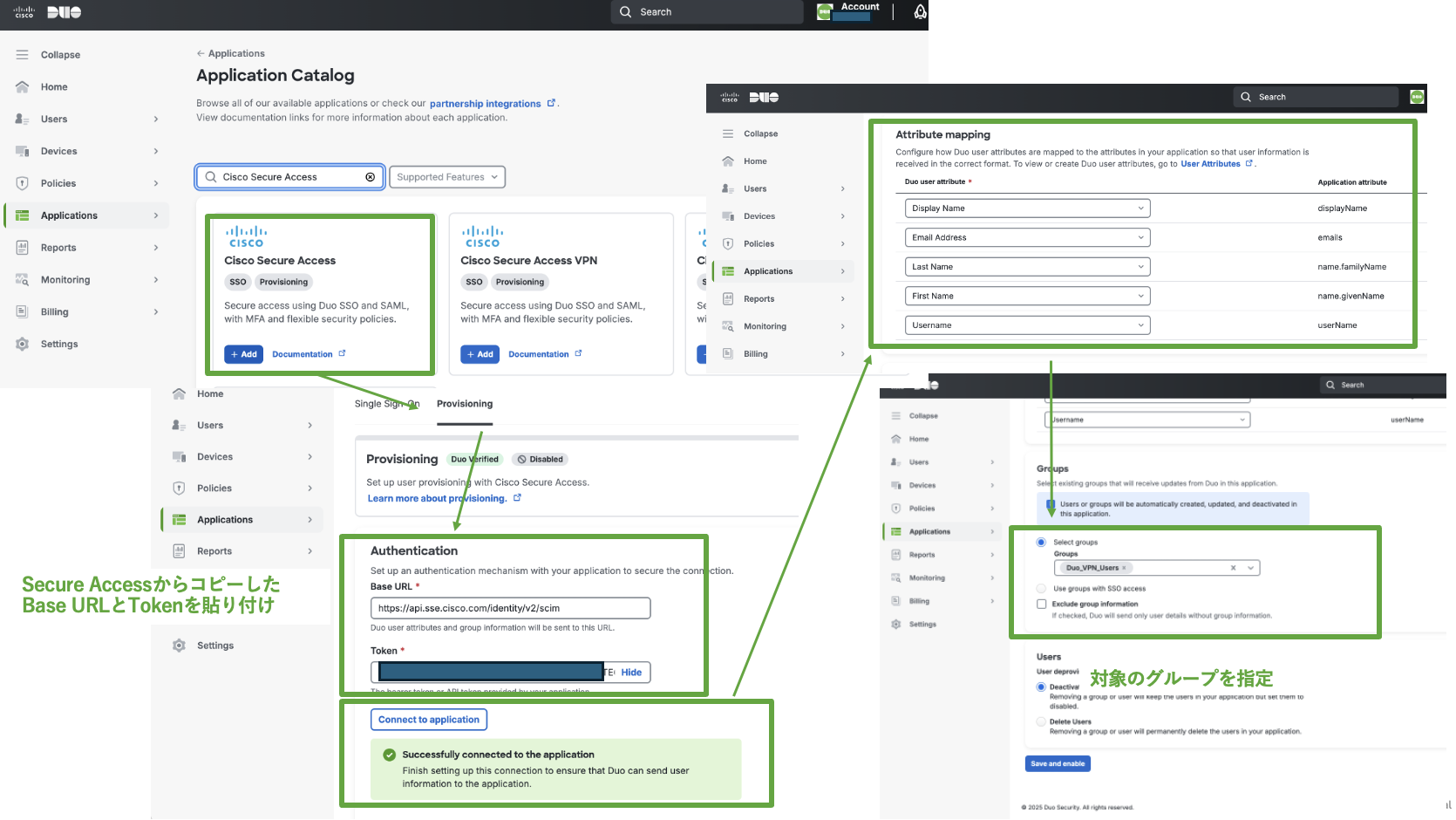
Task: Clear the Cisco Secure Access search text
Action: click(371, 177)
